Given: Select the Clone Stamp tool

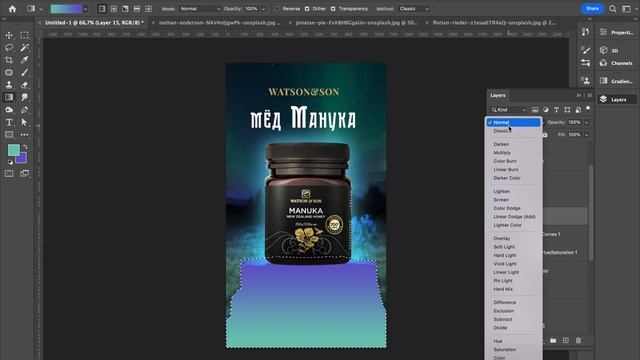Looking at the screenshot, I should (9, 85).
